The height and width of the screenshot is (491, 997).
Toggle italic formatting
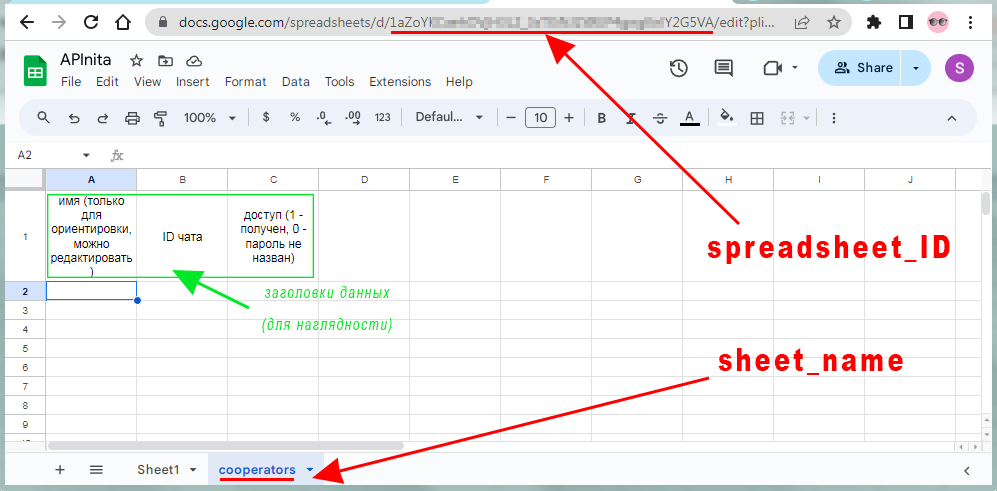point(631,118)
